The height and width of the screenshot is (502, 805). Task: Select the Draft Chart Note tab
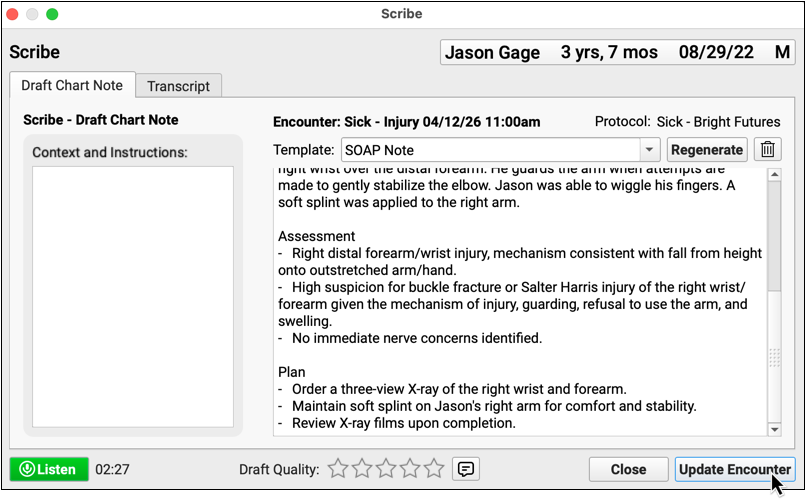[x=72, y=86]
